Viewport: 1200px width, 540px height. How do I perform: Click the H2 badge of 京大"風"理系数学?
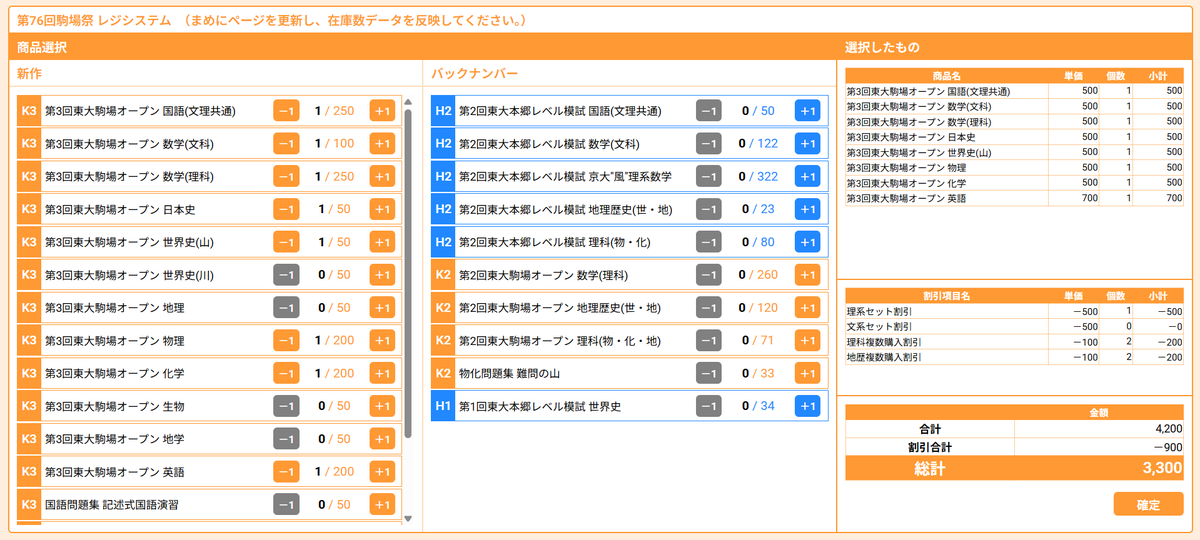443,177
